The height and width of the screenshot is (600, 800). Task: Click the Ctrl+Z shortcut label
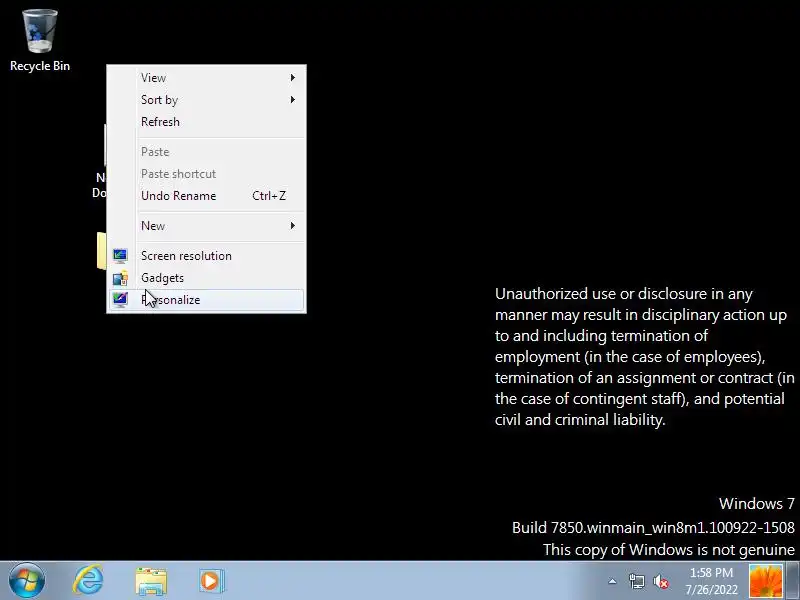coord(269,195)
